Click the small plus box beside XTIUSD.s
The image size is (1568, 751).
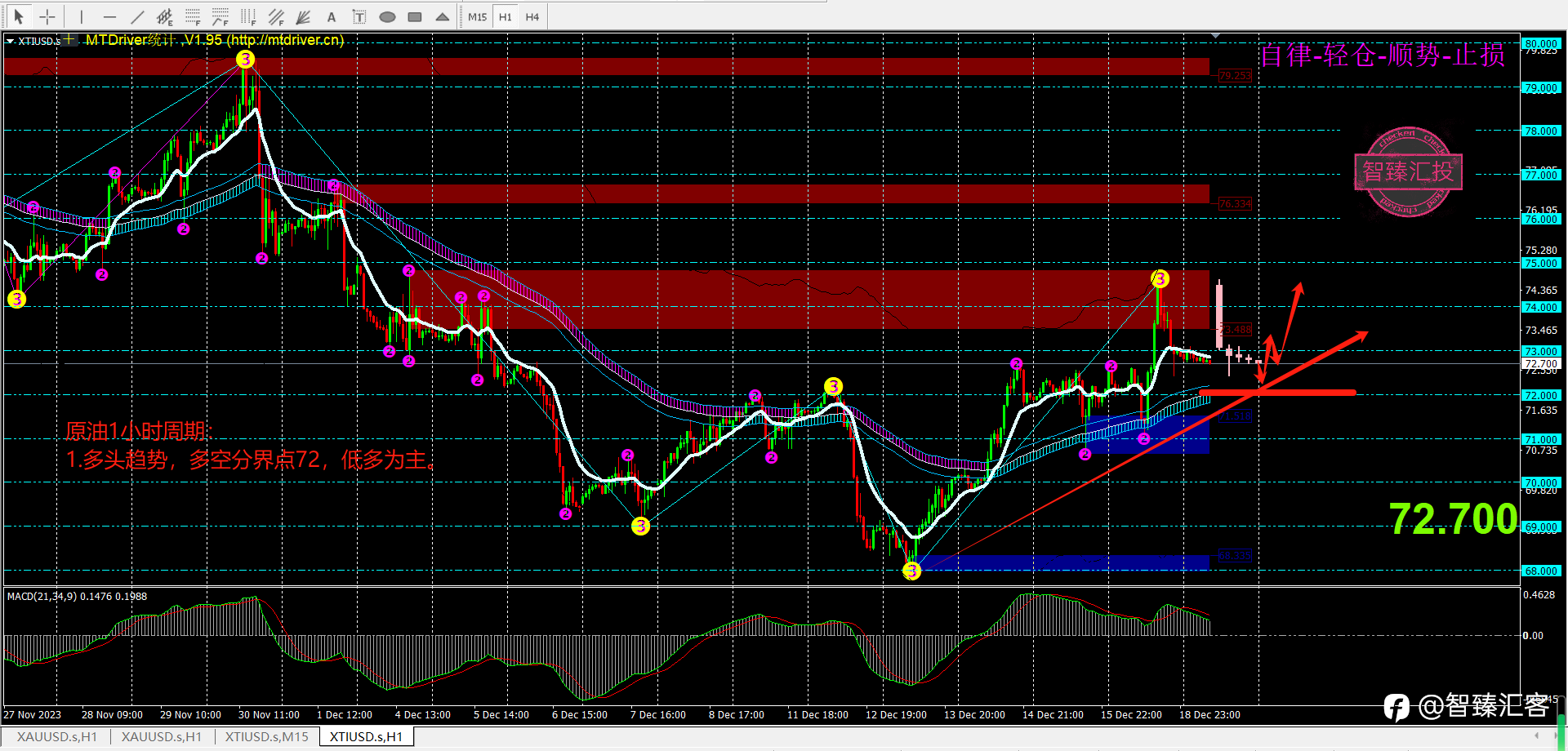click(69, 39)
